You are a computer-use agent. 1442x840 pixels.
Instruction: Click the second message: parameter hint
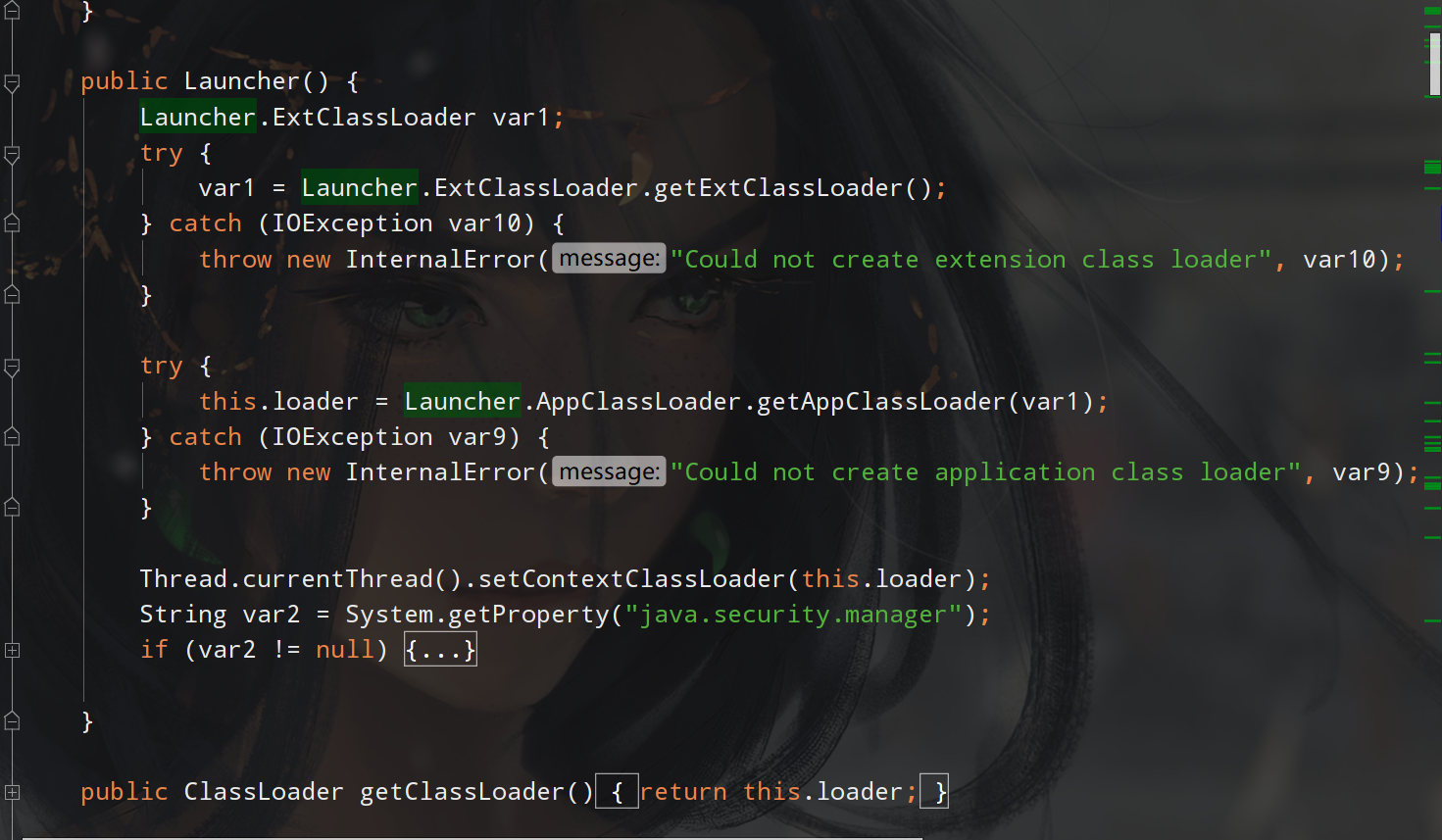(x=609, y=471)
